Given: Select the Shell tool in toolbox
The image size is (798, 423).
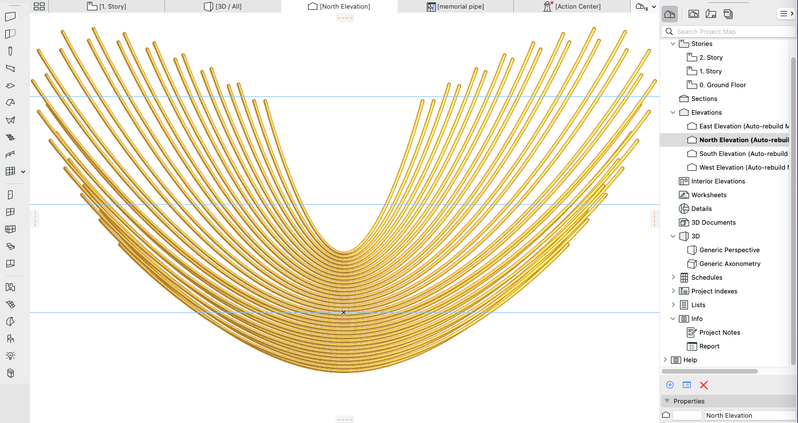Looking at the screenshot, I should pyautogui.click(x=10, y=120).
